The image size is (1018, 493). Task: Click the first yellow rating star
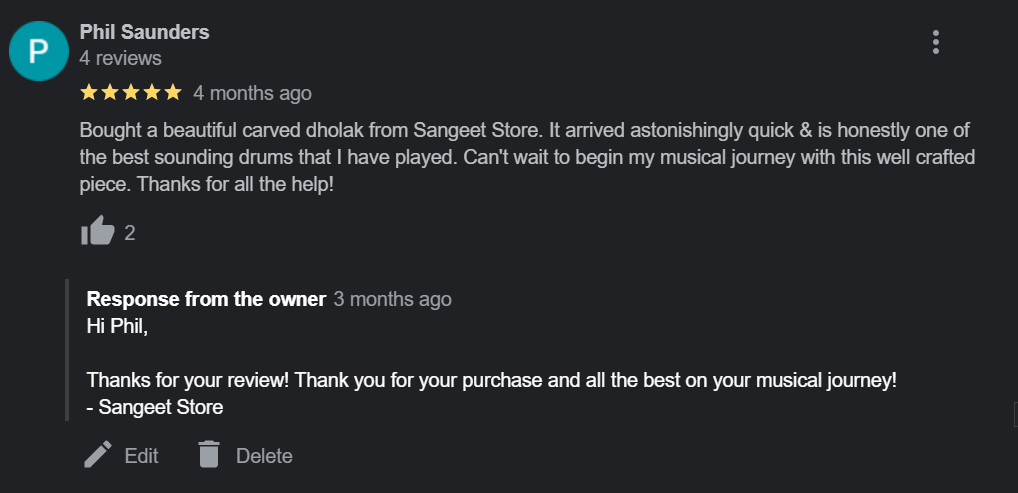(x=88, y=93)
